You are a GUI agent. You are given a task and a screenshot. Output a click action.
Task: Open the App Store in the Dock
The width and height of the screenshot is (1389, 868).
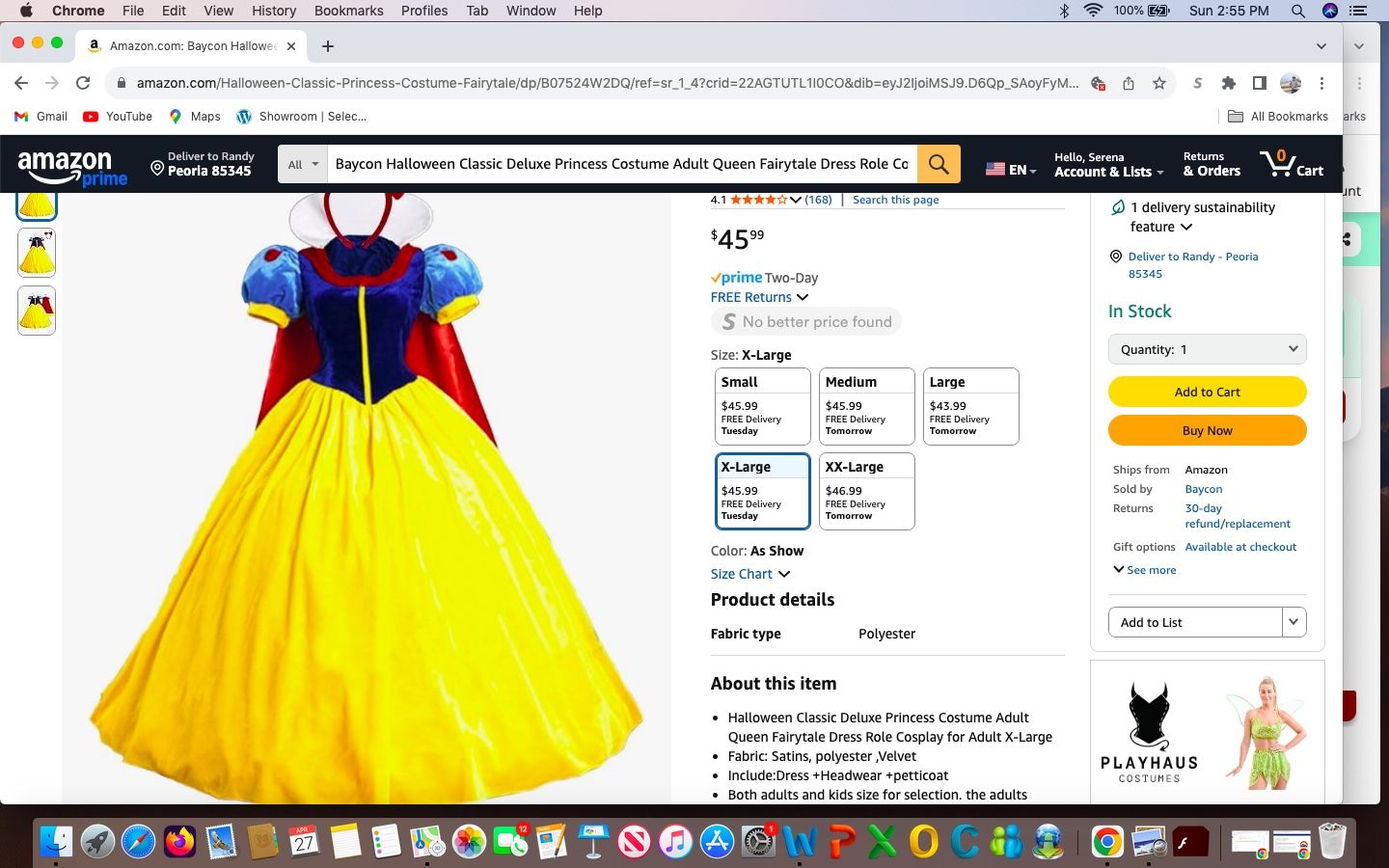(717, 841)
